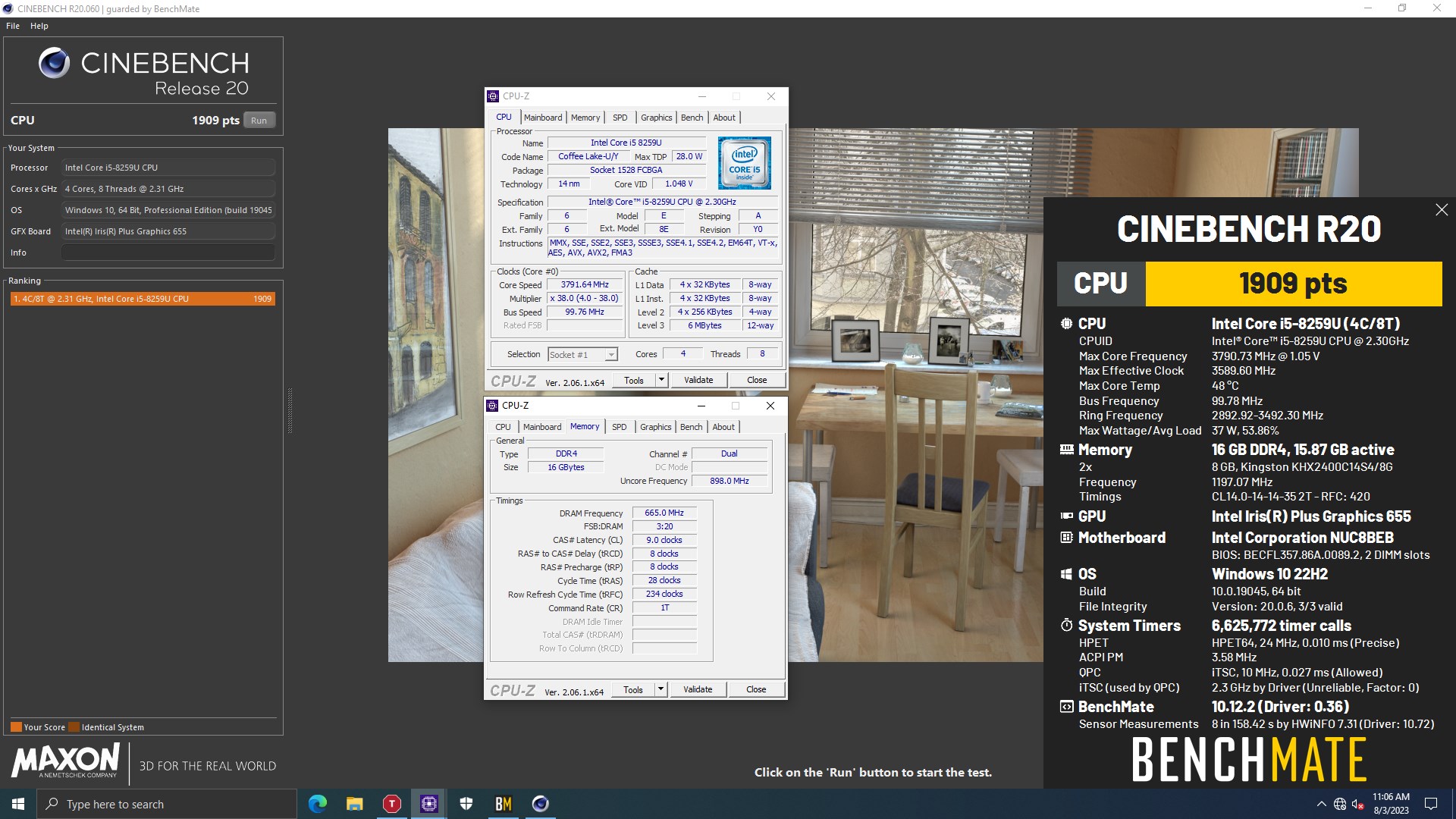The height and width of the screenshot is (819, 1456).
Task: Expand Tools dropdown arrow in lower CPU-Z window
Action: (661, 690)
